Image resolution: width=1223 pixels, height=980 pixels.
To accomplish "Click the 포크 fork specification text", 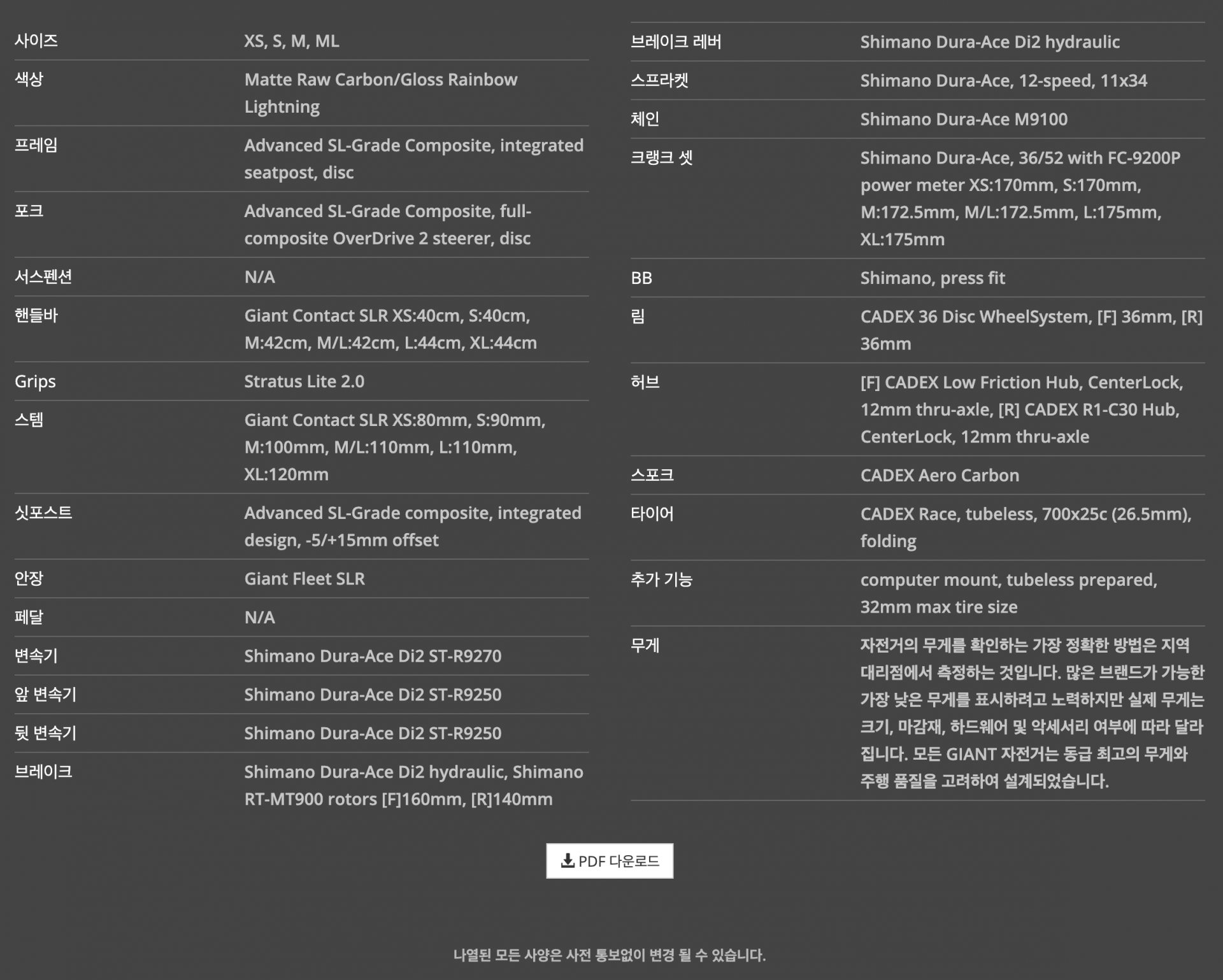I will (387, 224).
